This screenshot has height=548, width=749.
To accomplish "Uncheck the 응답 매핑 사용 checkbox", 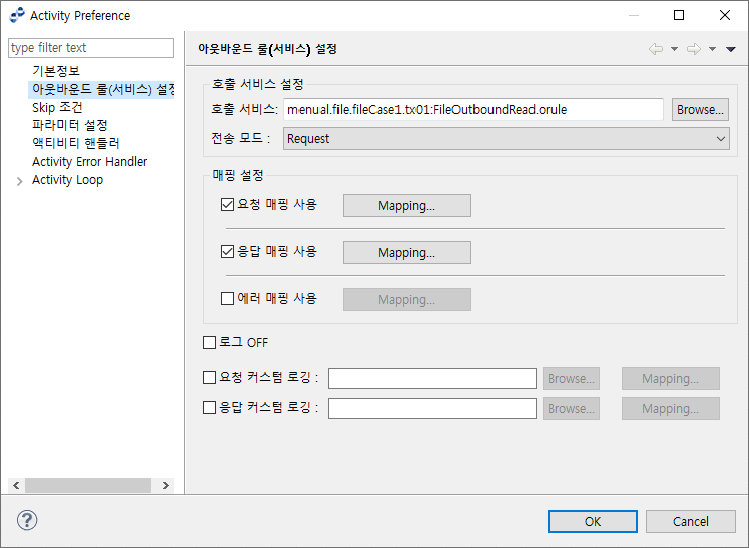I will (x=227, y=252).
